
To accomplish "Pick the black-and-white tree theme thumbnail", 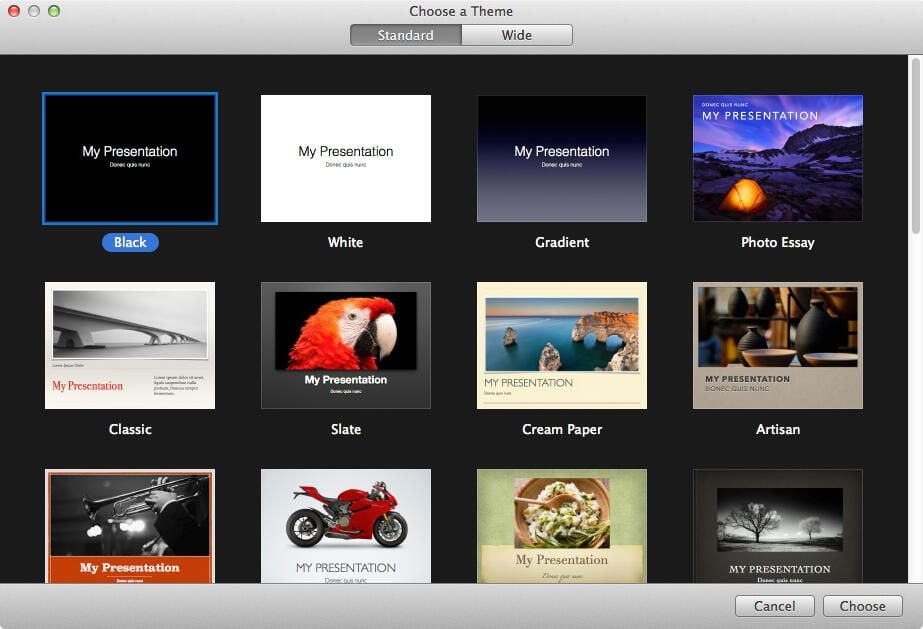I will coord(778,526).
